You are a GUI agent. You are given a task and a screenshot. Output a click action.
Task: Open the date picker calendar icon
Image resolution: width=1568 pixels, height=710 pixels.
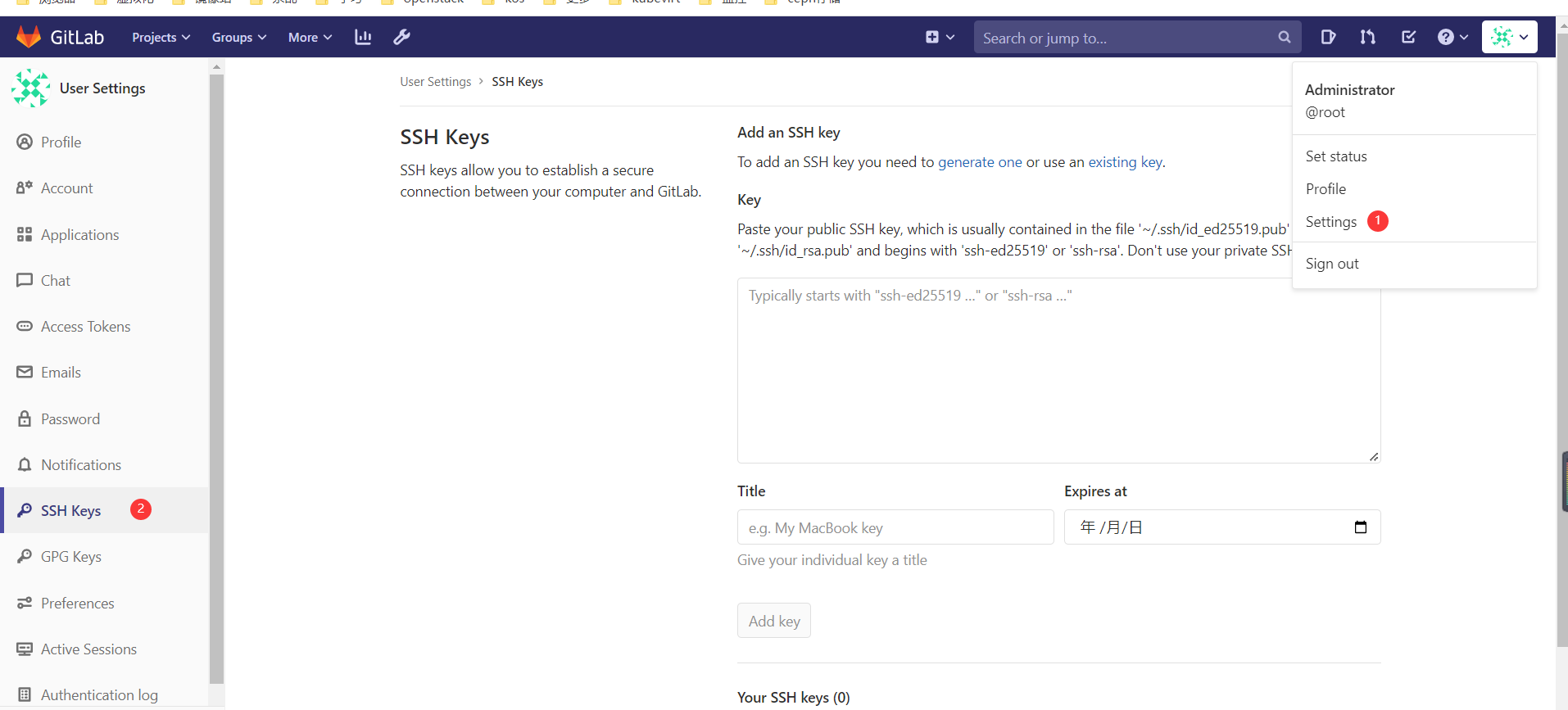[1360, 527]
